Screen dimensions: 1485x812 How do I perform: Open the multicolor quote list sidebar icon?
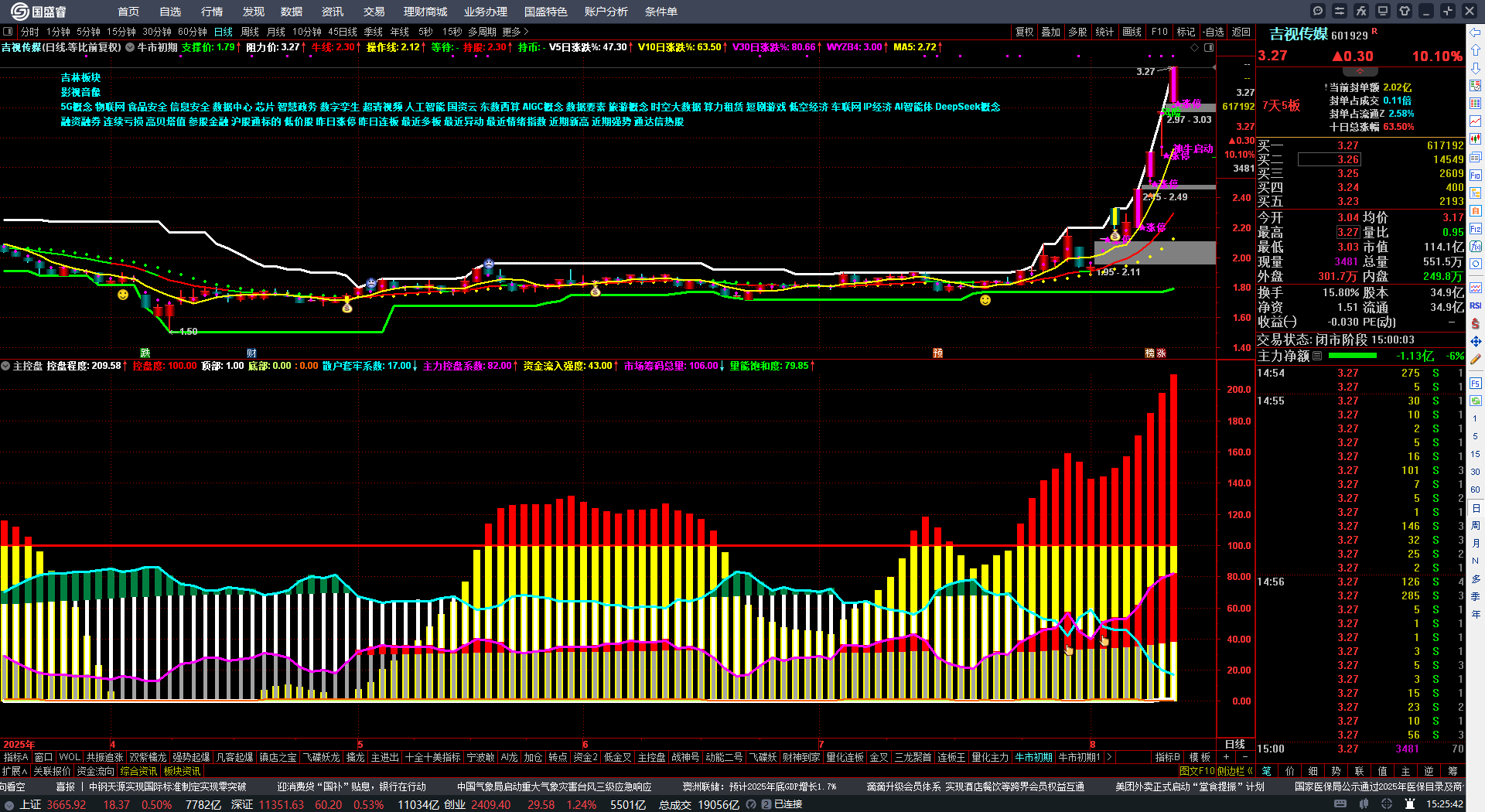coord(1476,104)
